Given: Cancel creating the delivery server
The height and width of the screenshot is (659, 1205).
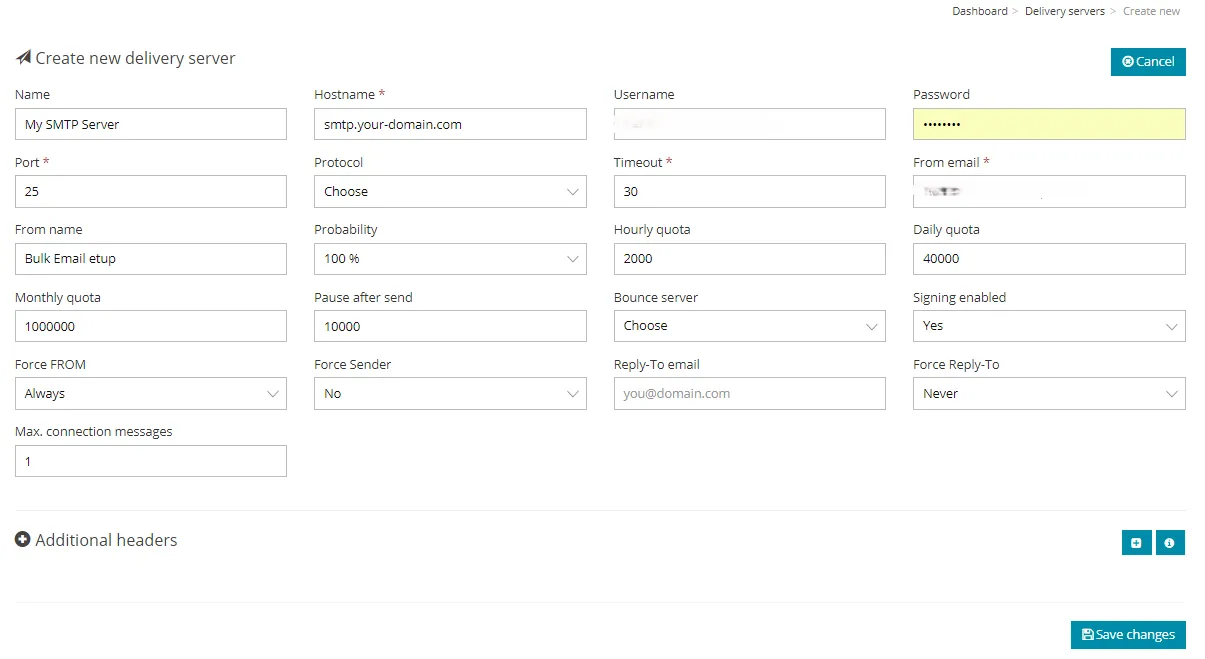Looking at the screenshot, I should tap(1147, 62).
